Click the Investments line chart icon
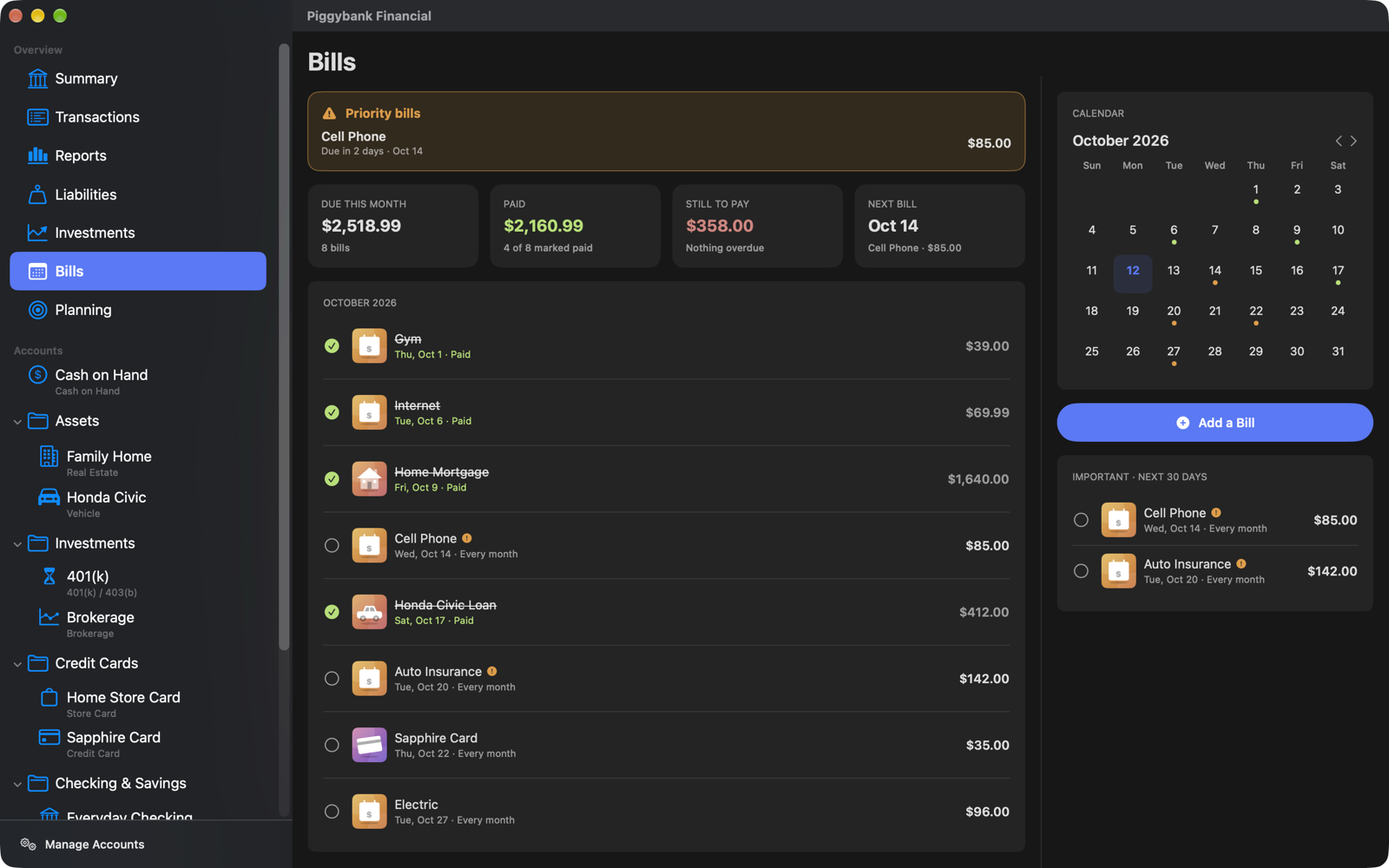This screenshot has height=868, width=1389. click(37, 233)
